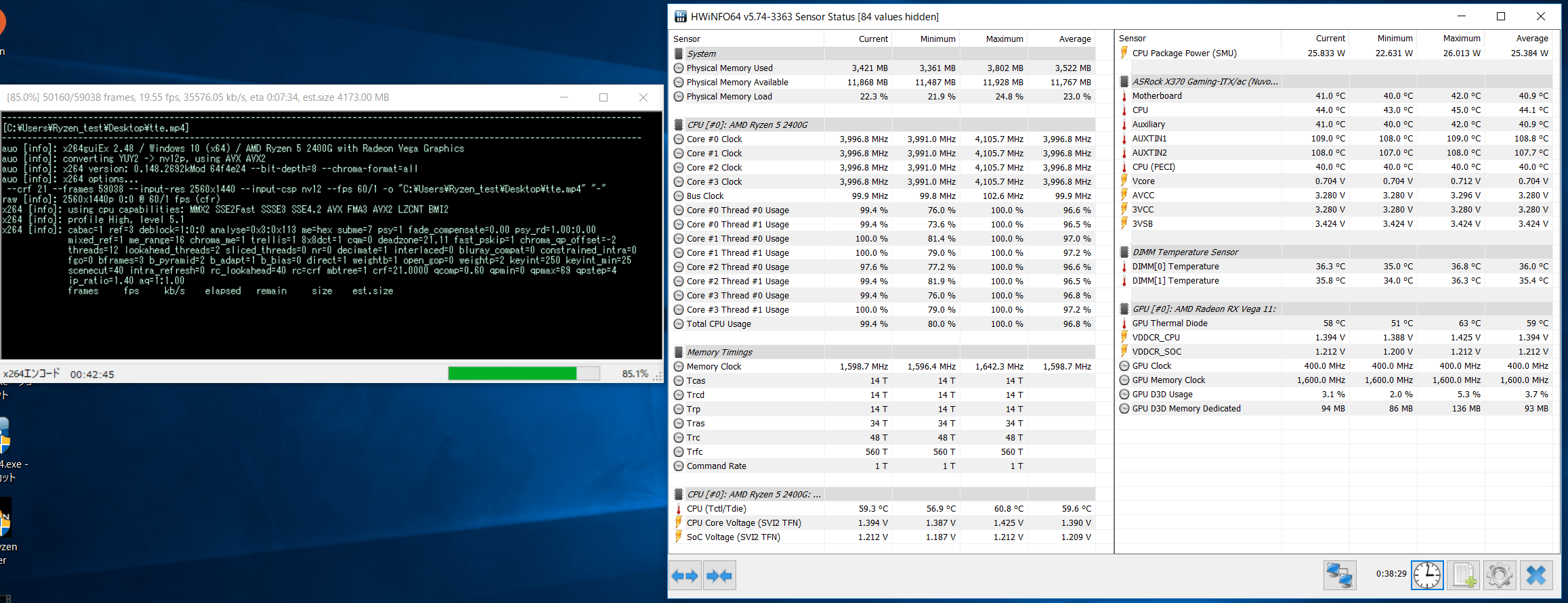
Task: Click the thermometer icon beside CPU (Tctl/Tdie)
Action: click(679, 508)
